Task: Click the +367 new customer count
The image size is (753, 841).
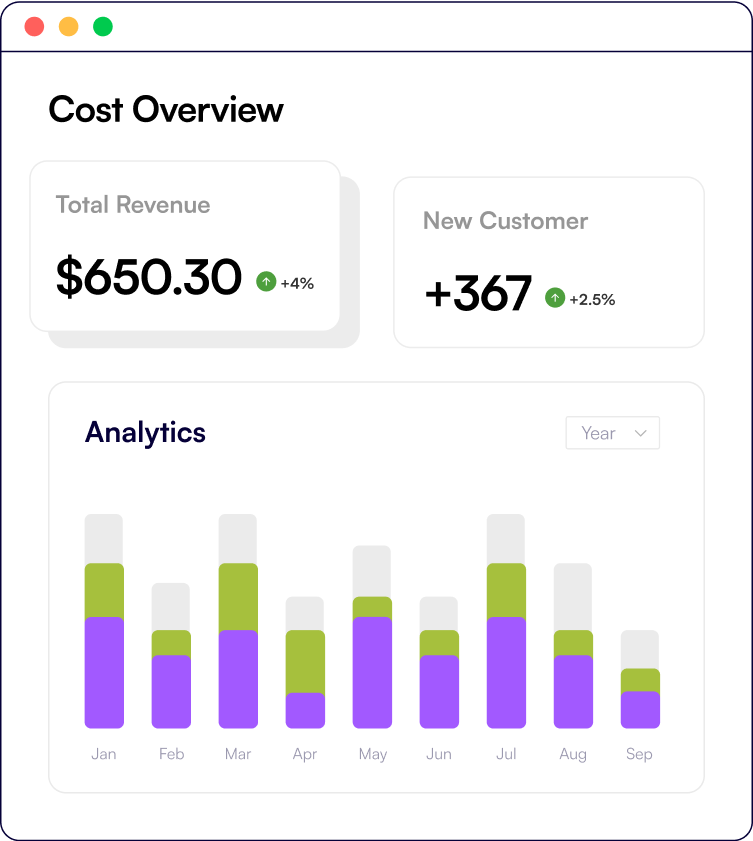Action: (478, 295)
